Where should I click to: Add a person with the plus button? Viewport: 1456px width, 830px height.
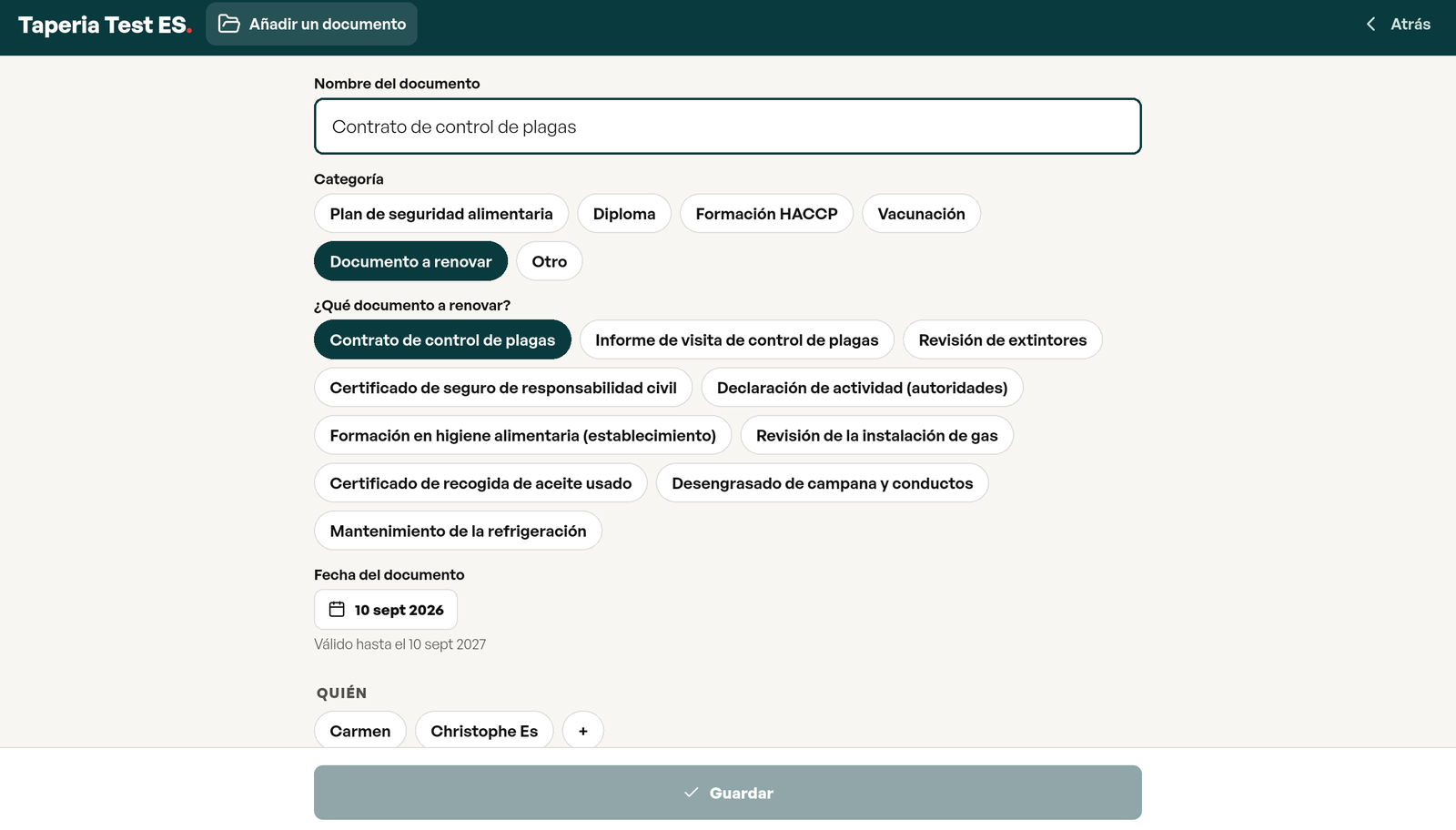[x=583, y=731]
